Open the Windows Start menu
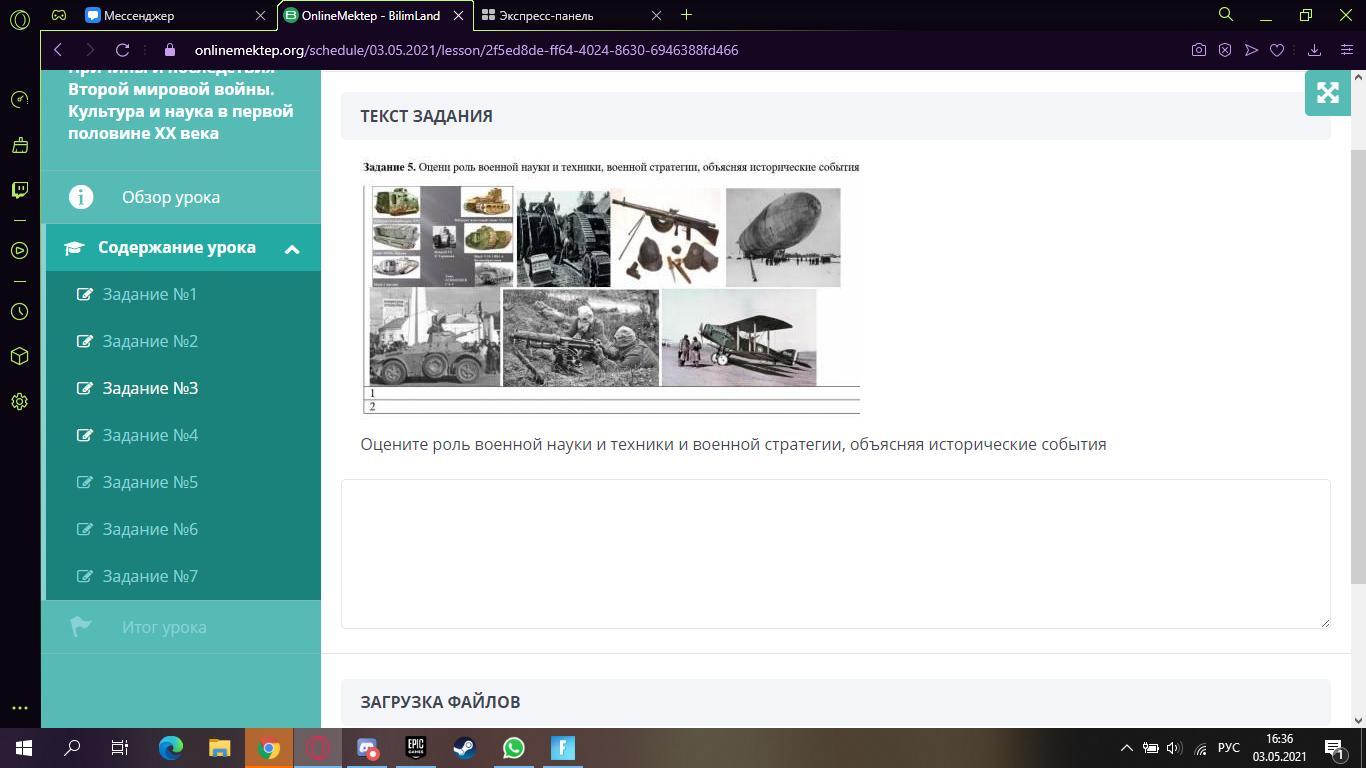 24,748
